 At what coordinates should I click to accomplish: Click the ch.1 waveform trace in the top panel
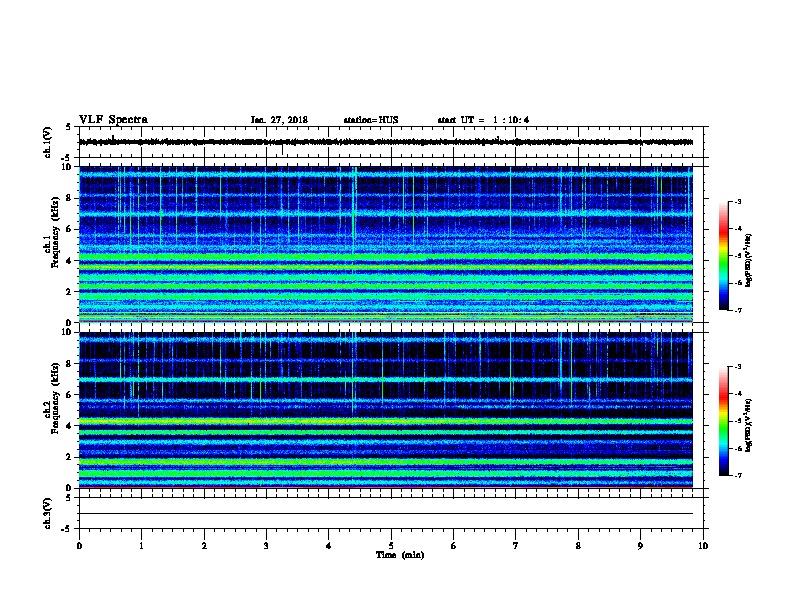[x=386, y=142]
